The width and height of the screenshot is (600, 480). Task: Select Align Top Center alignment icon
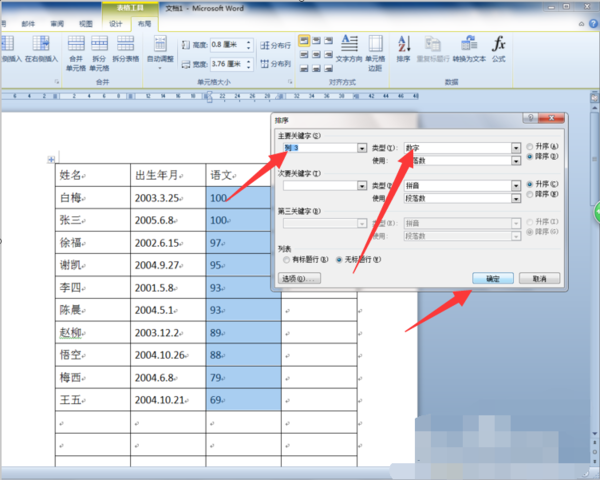(x=316, y=40)
